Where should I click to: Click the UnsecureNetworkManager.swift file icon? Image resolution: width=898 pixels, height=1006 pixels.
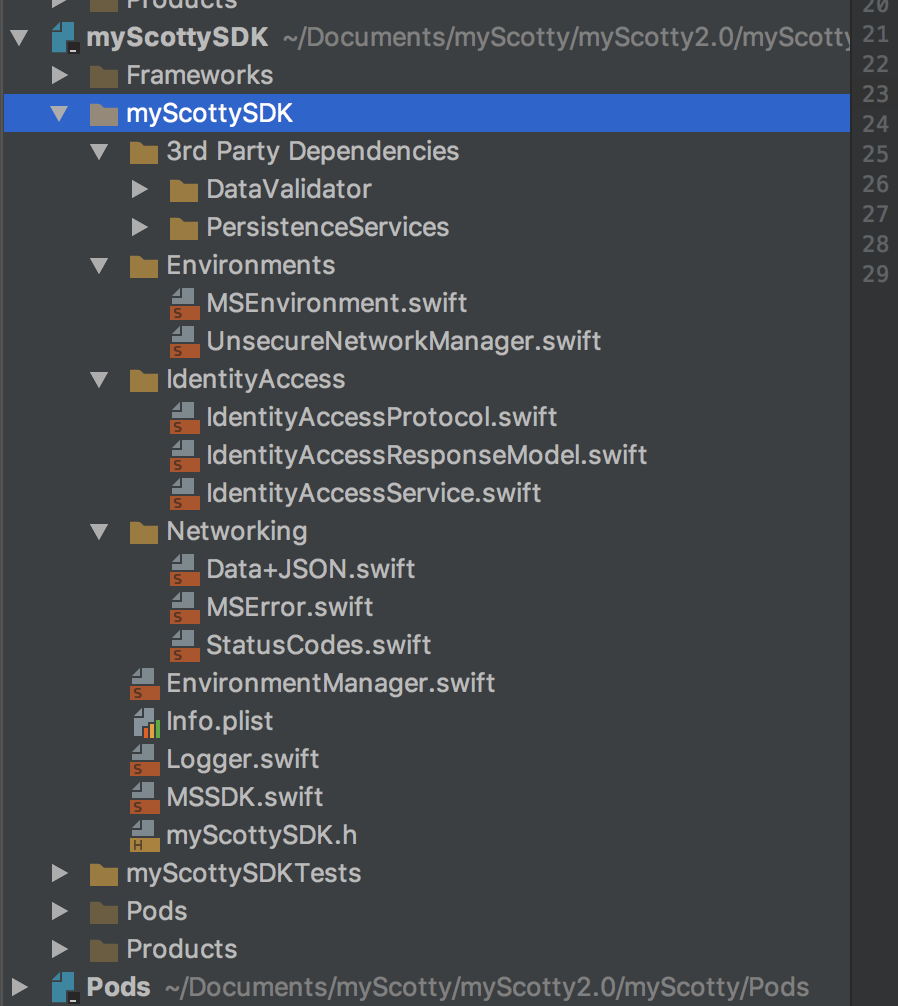(x=184, y=341)
